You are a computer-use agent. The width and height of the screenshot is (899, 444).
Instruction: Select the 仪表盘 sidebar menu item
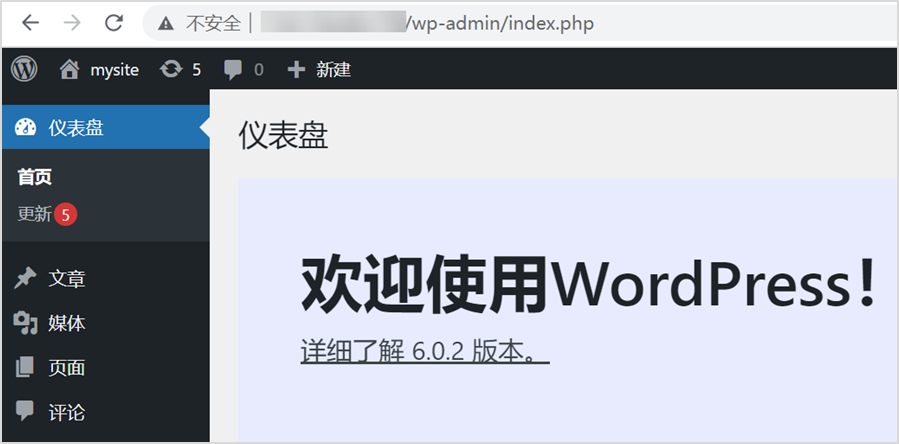click(76, 128)
